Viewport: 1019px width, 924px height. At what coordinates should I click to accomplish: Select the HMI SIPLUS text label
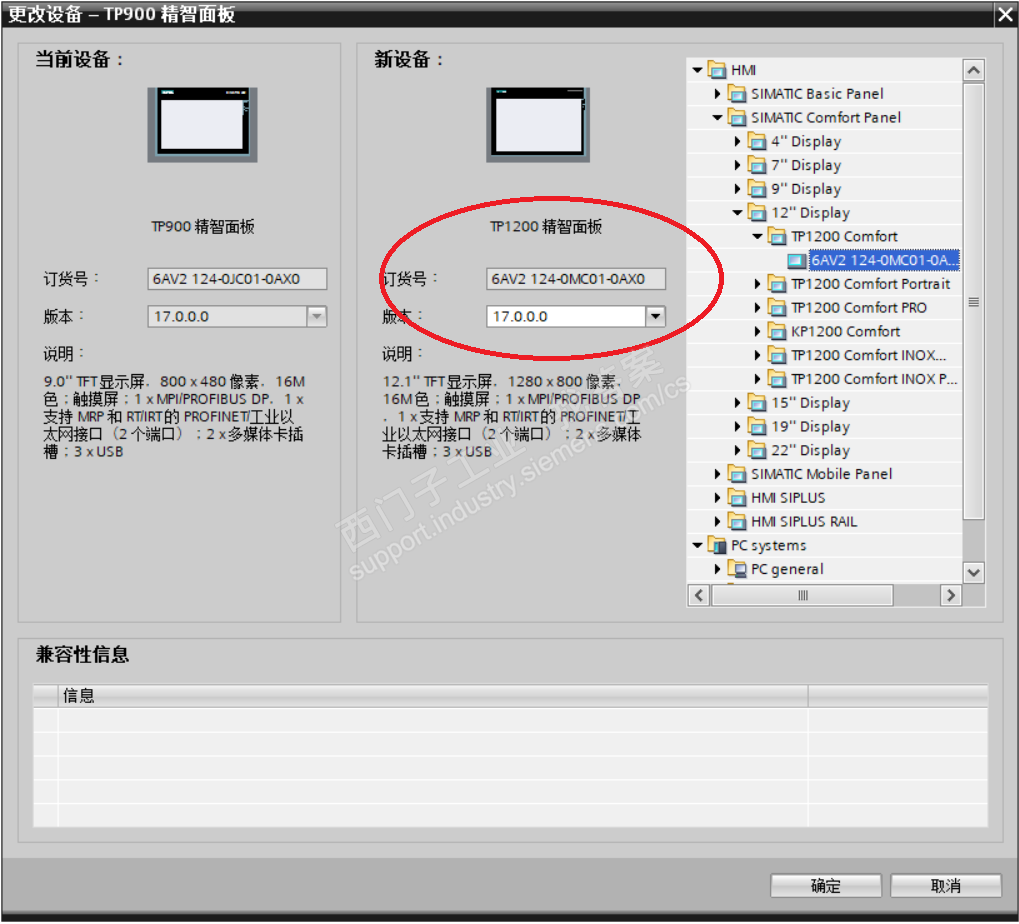point(788,498)
